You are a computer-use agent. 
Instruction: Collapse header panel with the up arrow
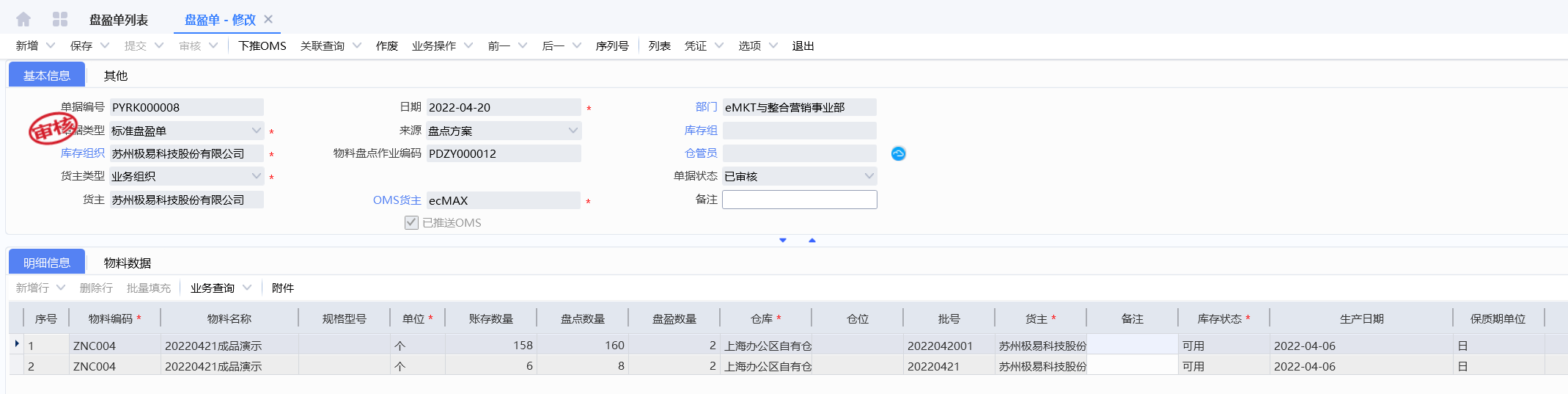point(812,240)
